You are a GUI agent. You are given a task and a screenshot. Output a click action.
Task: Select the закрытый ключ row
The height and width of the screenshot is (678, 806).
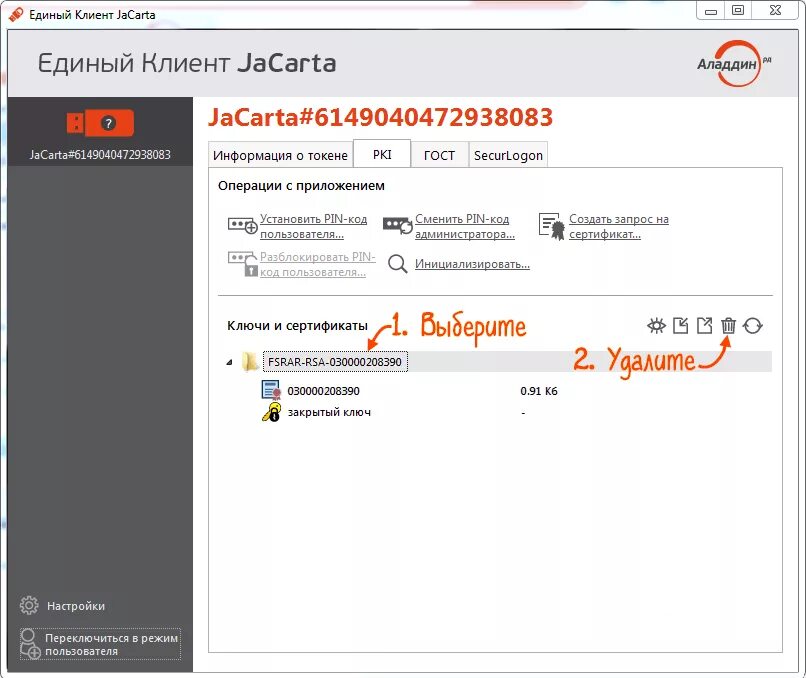(329, 412)
